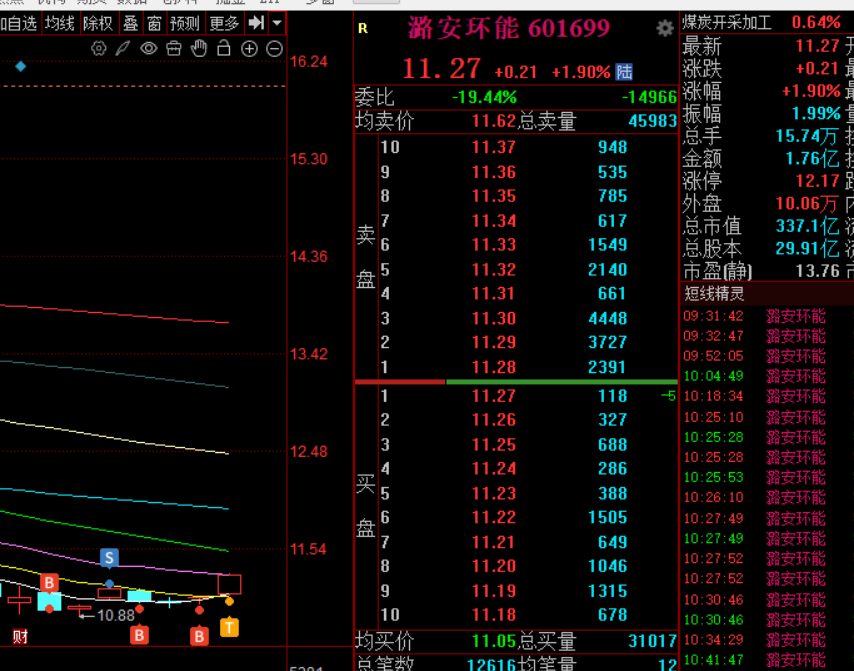This screenshot has height=671, width=854.
Task: Toggle 均线 moving averages
Action: coord(60,23)
